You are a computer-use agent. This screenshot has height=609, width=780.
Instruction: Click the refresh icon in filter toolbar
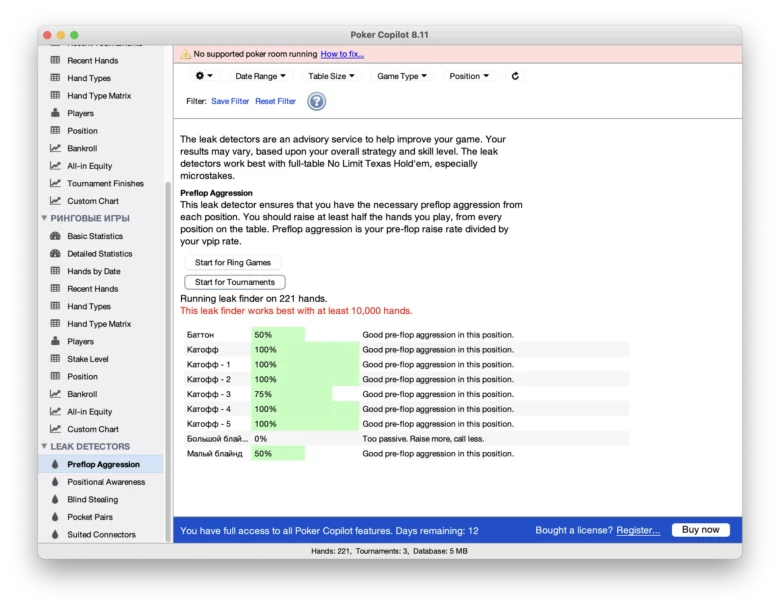pos(515,76)
